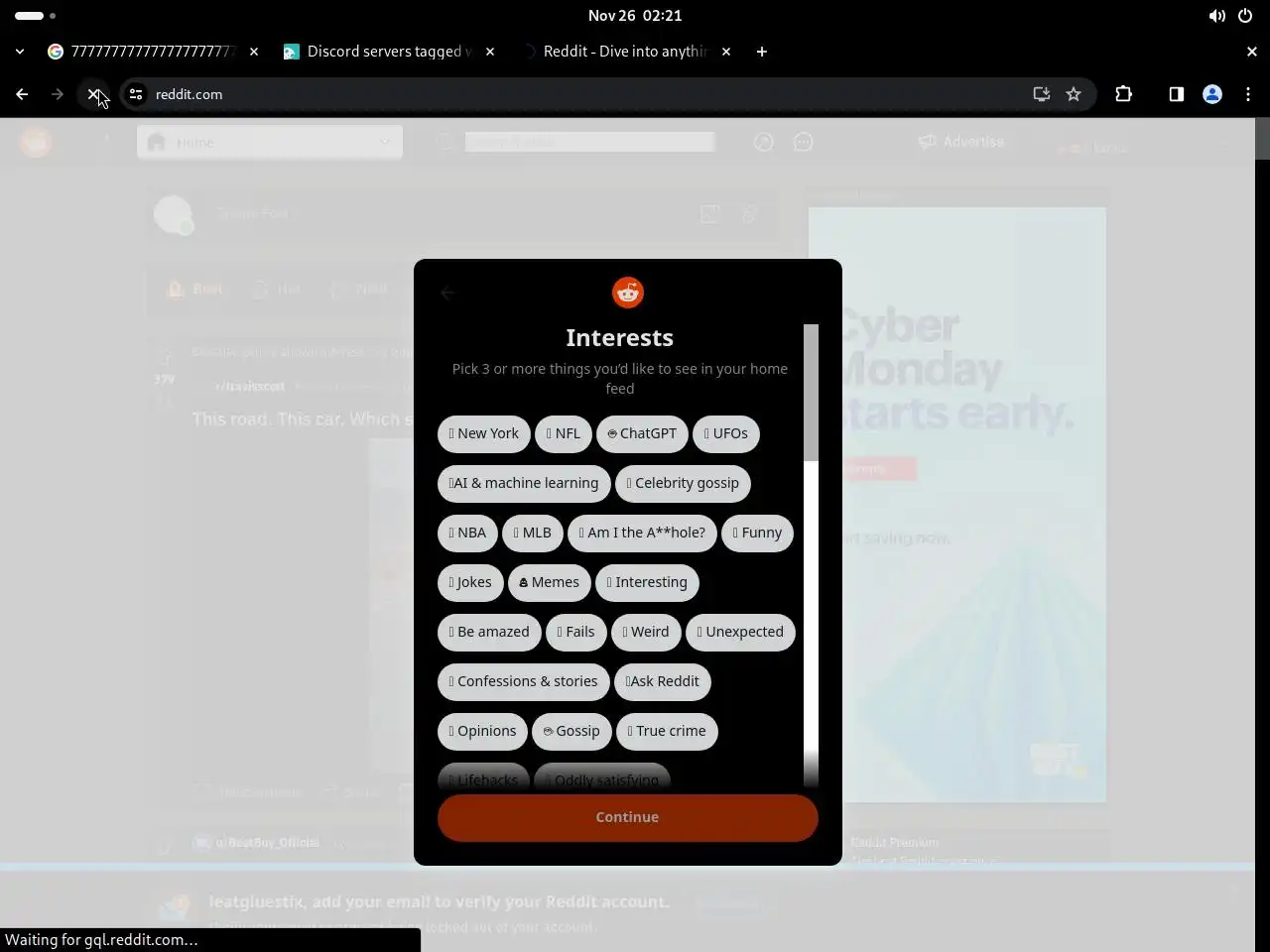Select the NFL interest chip
Image resolution: width=1270 pixels, height=952 pixels.
click(x=563, y=433)
